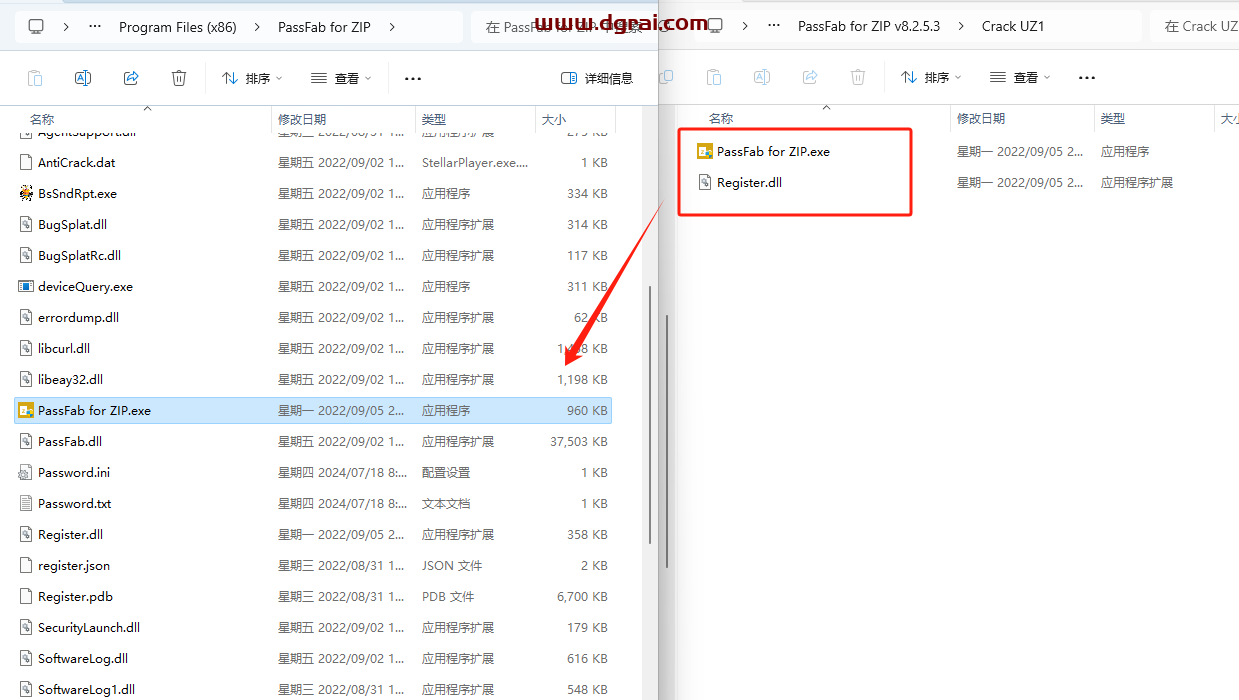Select libcurl.dll file name
Image resolution: width=1239 pixels, height=700 pixels.
64,348
